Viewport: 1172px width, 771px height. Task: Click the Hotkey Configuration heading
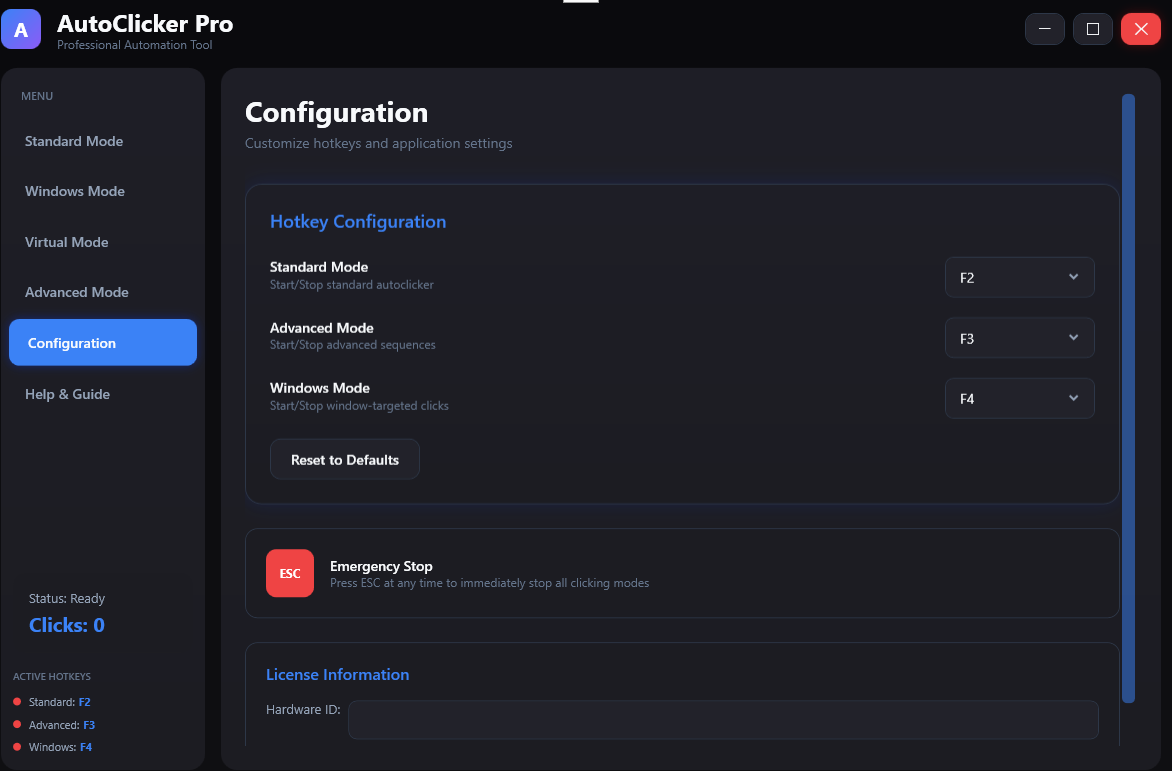(x=358, y=221)
